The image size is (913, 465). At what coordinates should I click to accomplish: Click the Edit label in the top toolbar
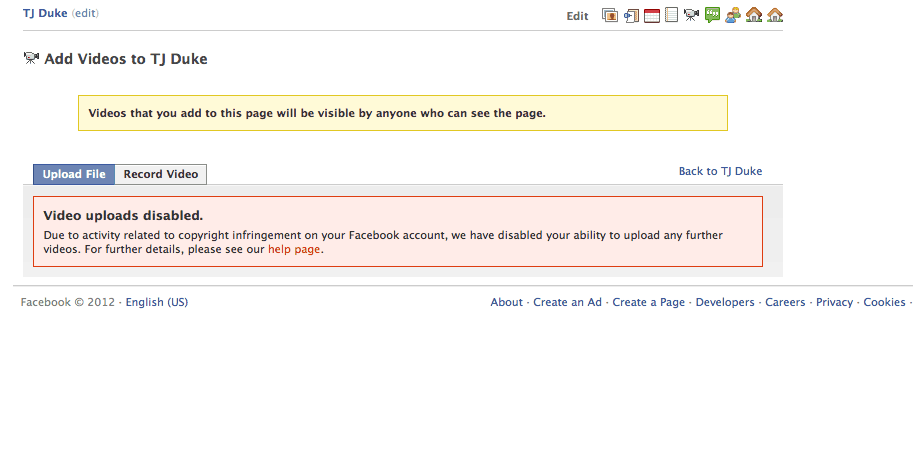click(x=578, y=16)
